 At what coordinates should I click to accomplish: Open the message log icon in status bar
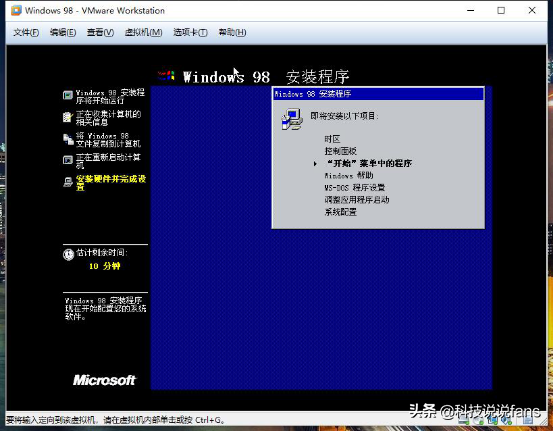tap(528, 420)
